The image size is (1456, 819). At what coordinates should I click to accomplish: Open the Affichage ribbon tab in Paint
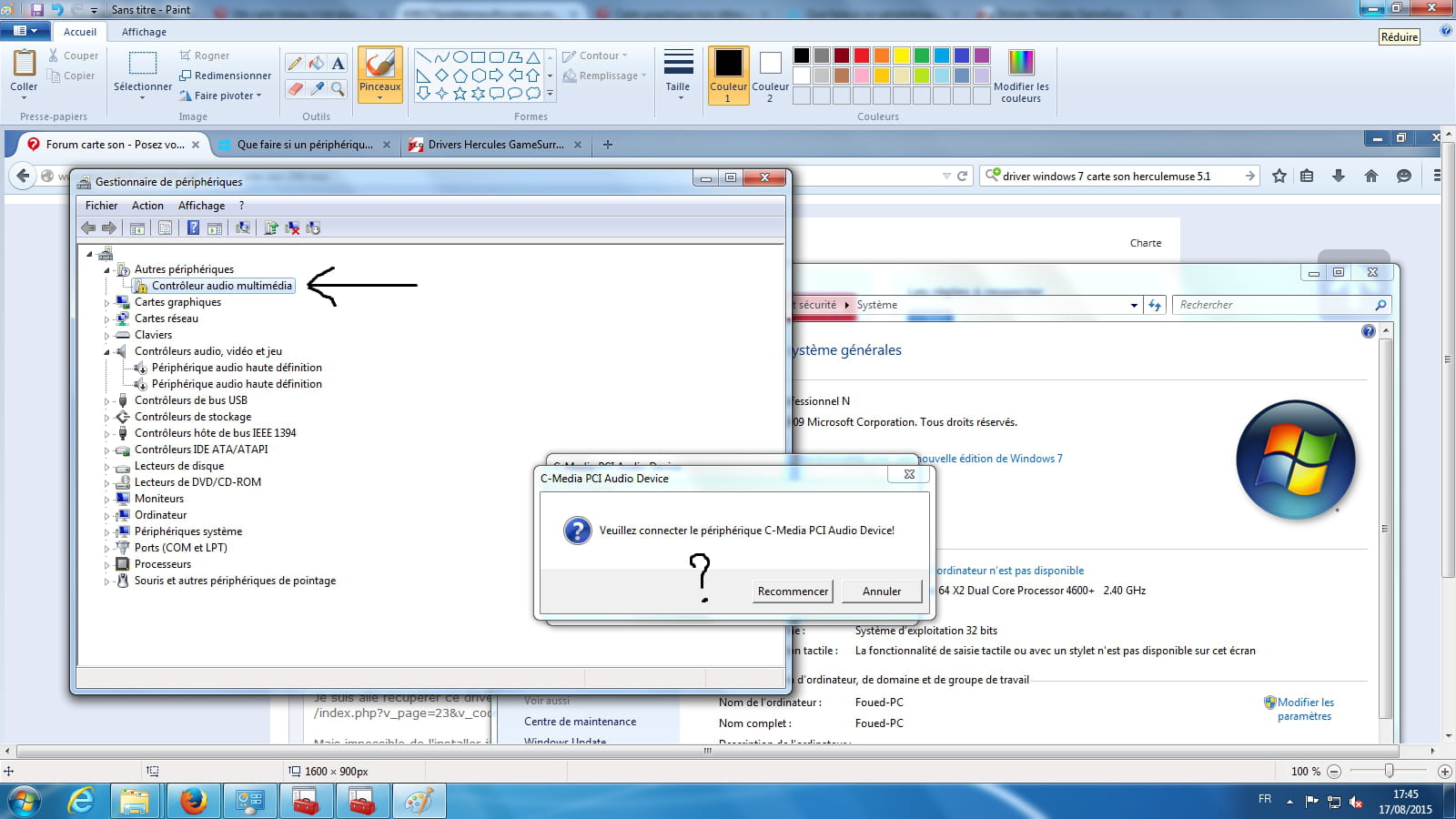144,32
